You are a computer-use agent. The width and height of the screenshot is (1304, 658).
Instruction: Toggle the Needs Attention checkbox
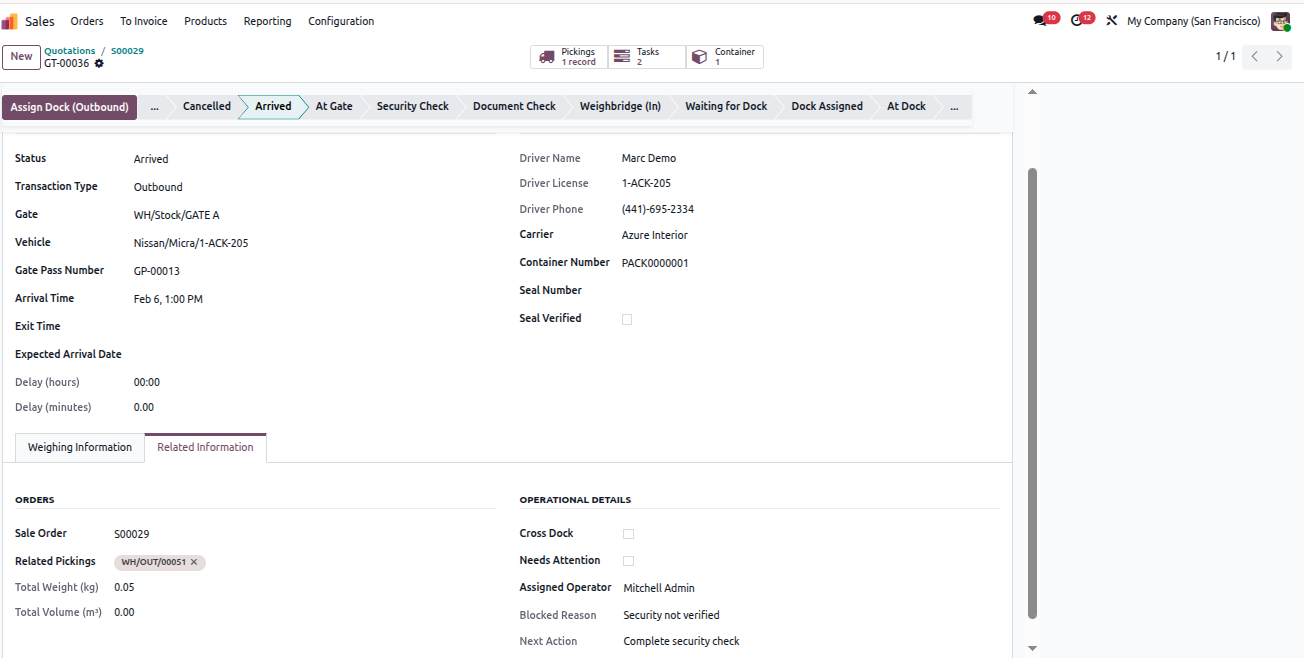tap(628, 561)
